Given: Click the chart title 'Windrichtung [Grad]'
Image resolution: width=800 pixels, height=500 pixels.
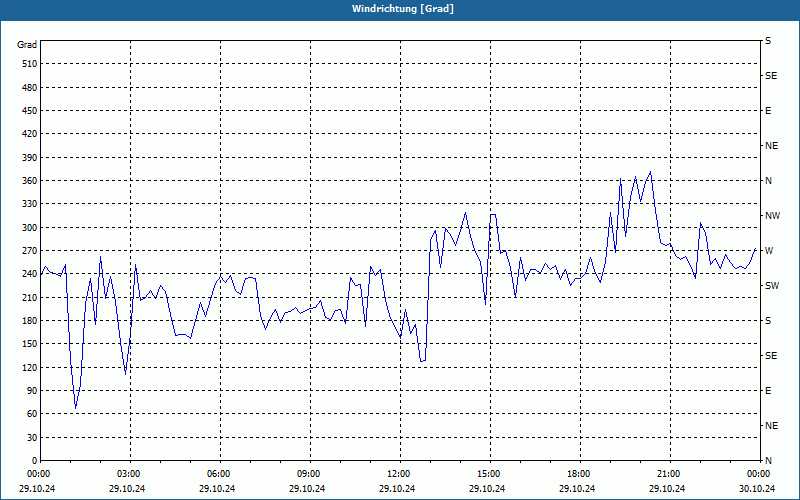Looking at the screenshot, I should point(403,9).
